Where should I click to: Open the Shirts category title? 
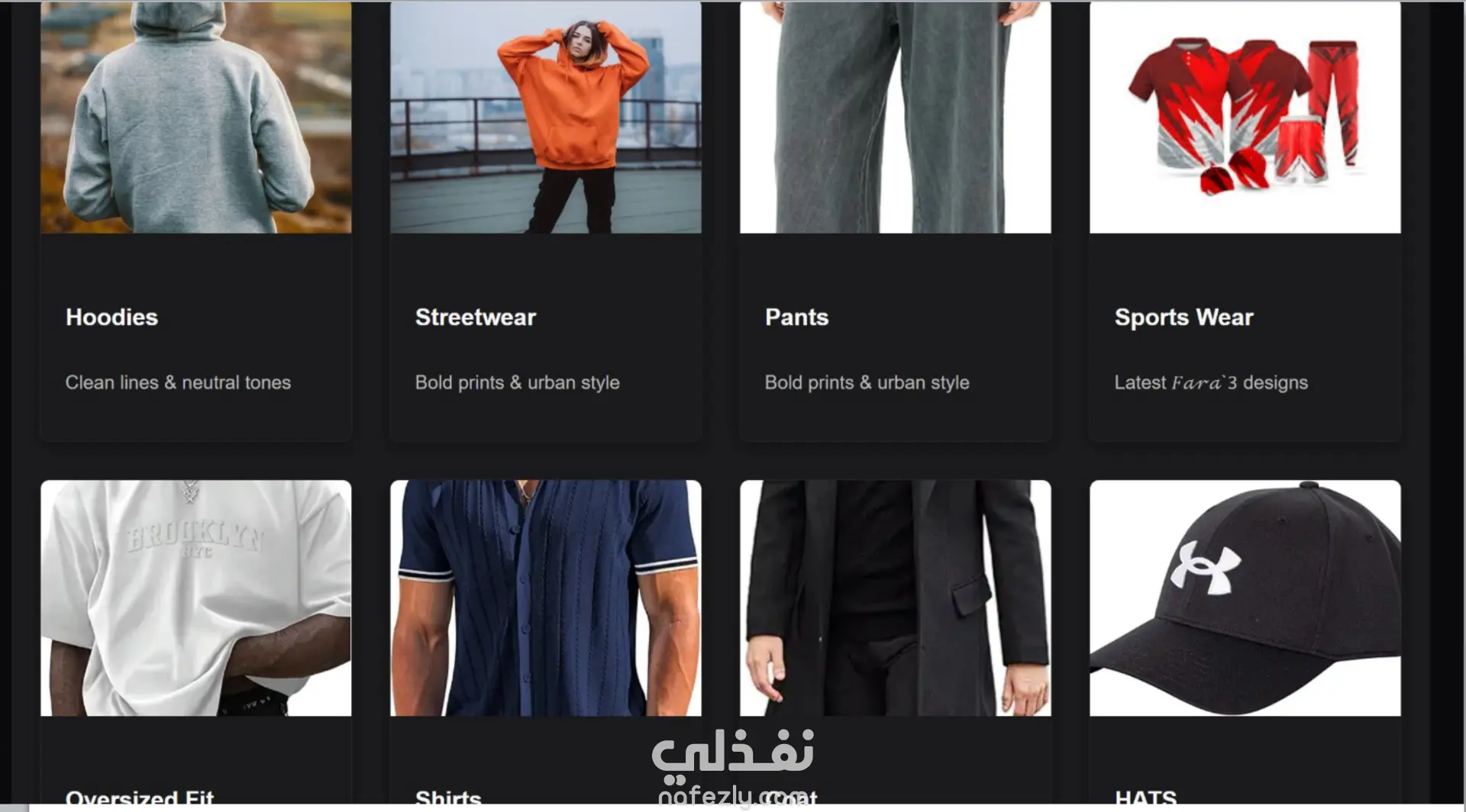pos(448,798)
